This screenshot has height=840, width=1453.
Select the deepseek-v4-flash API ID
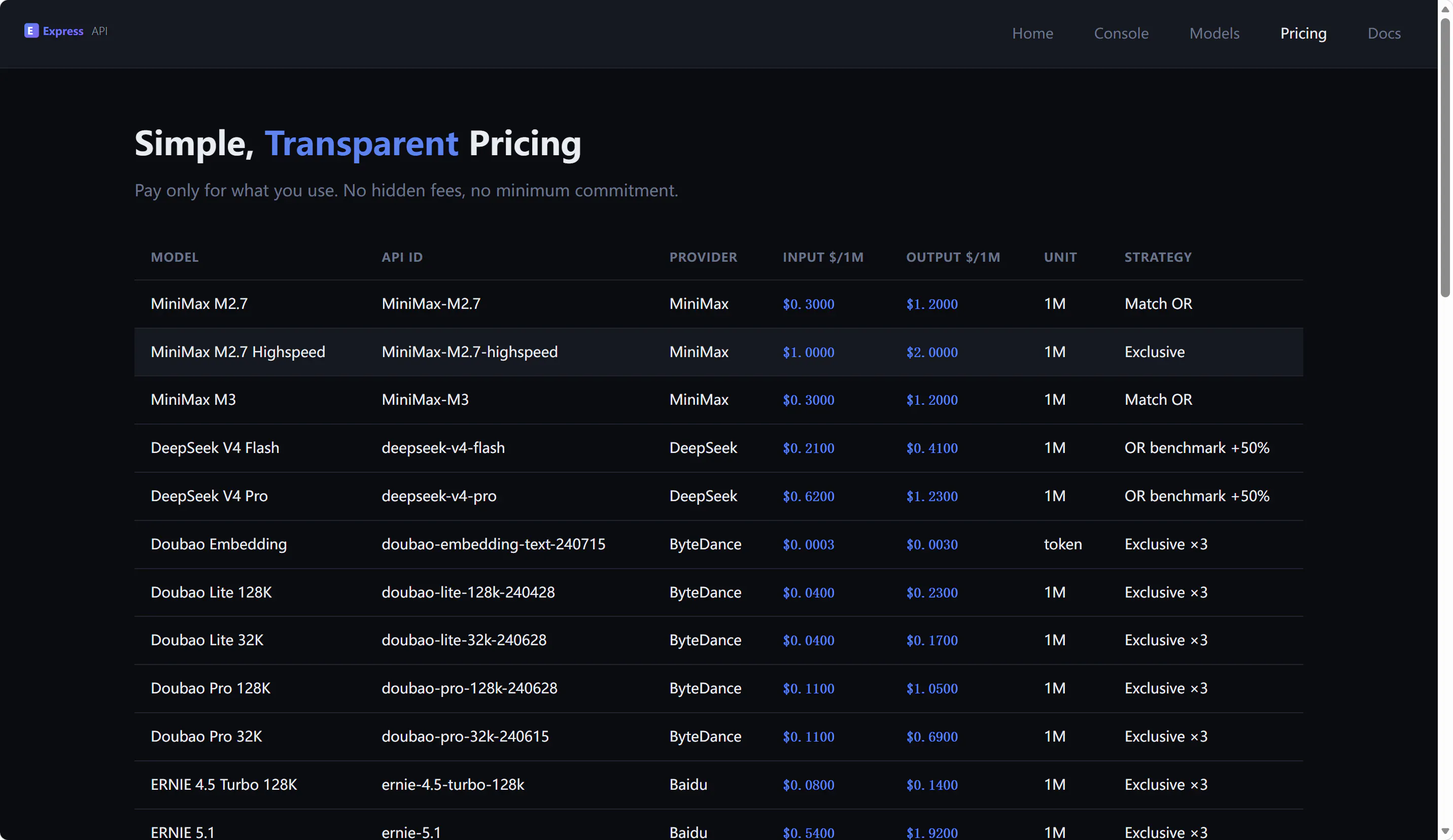(443, 448)
